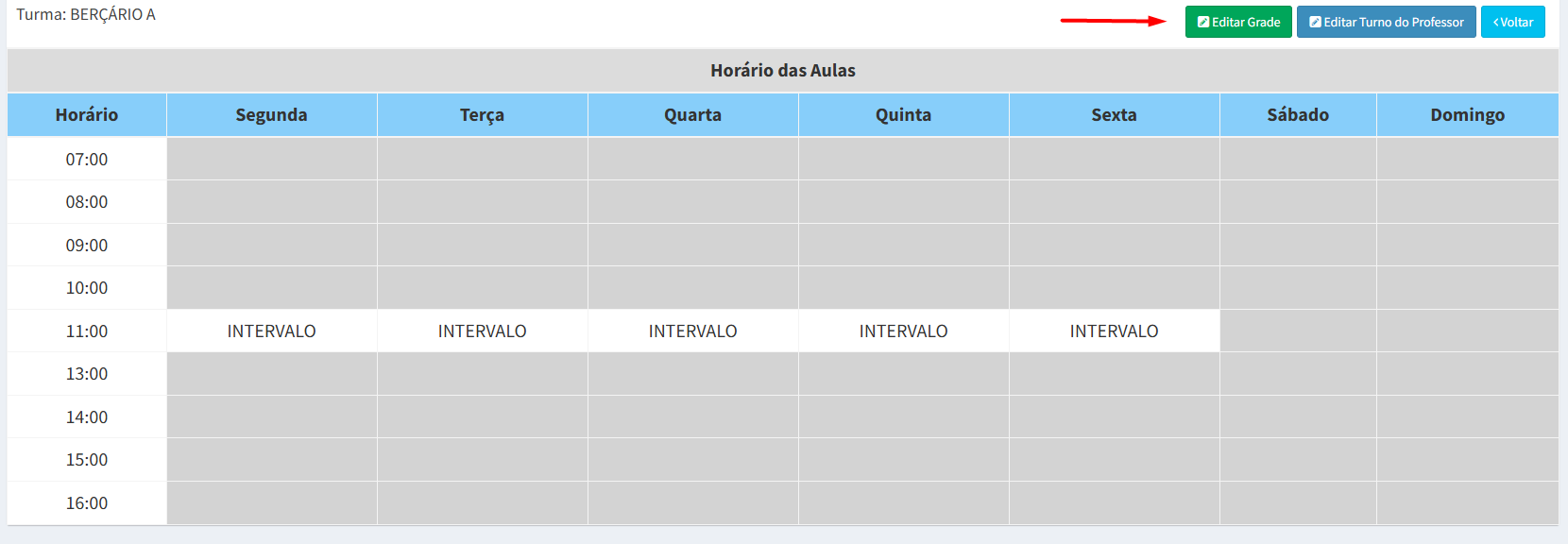Click the 16:00 time row label
Image resolution: width=1568 pixels, height=544 pixels.
[x=87, y=503]
